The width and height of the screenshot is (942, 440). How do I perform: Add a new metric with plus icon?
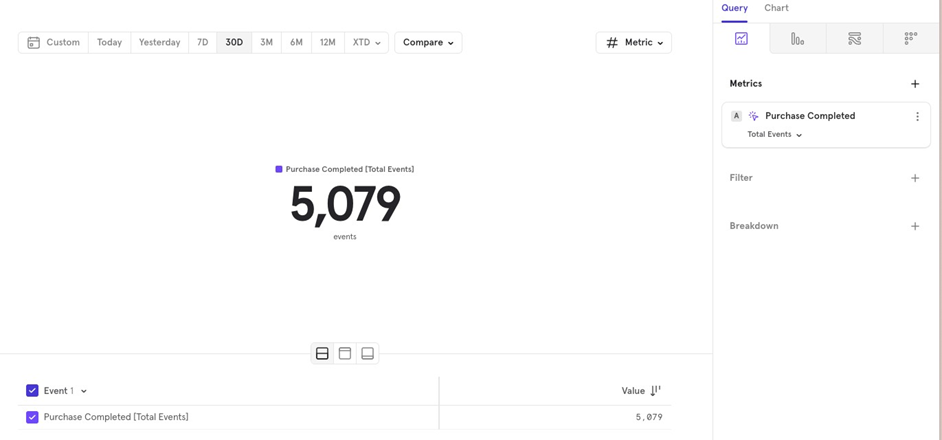[915, 84]
